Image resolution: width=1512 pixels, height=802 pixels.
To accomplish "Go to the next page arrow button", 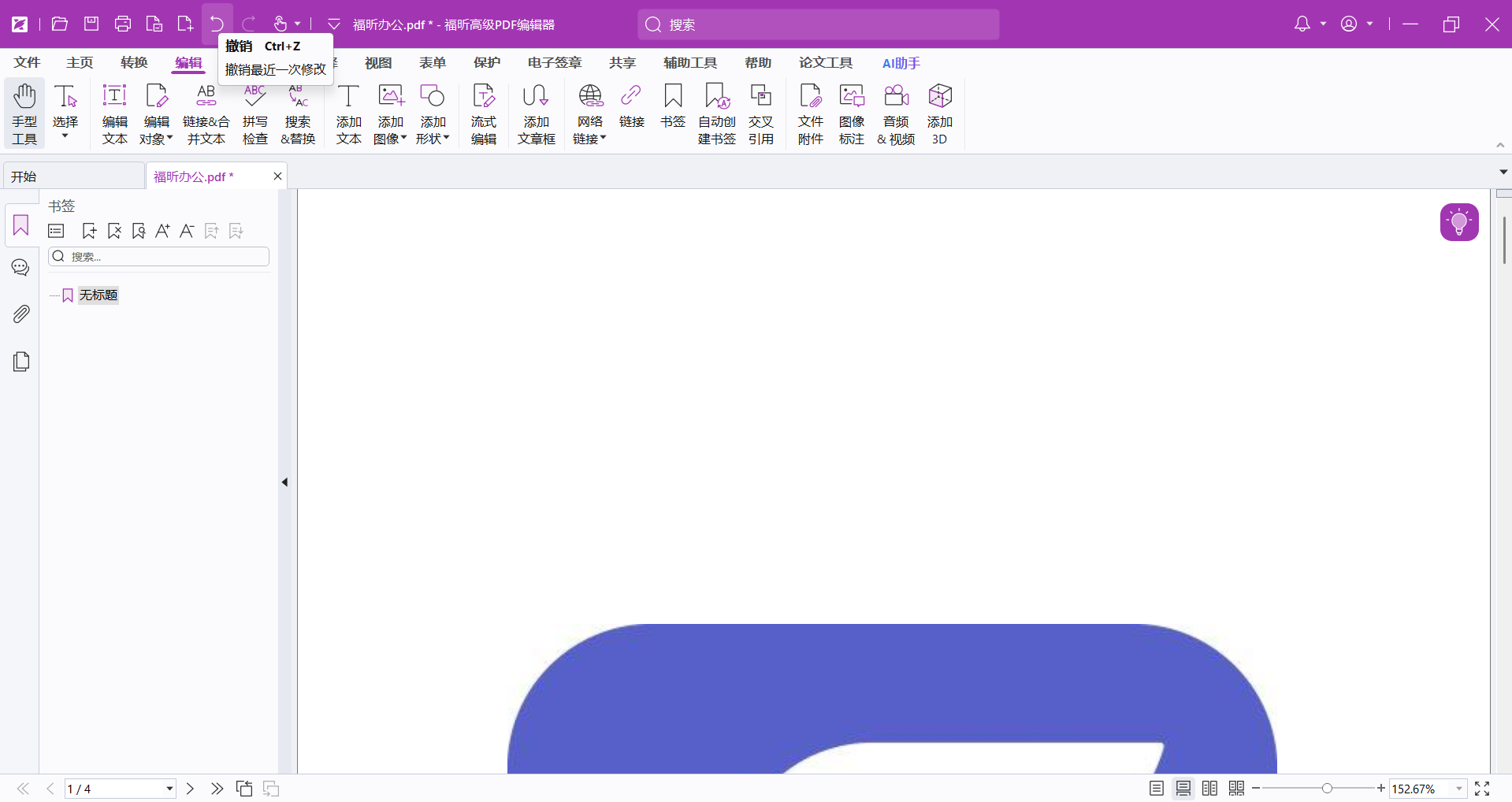I will click(x=190, y=789).
